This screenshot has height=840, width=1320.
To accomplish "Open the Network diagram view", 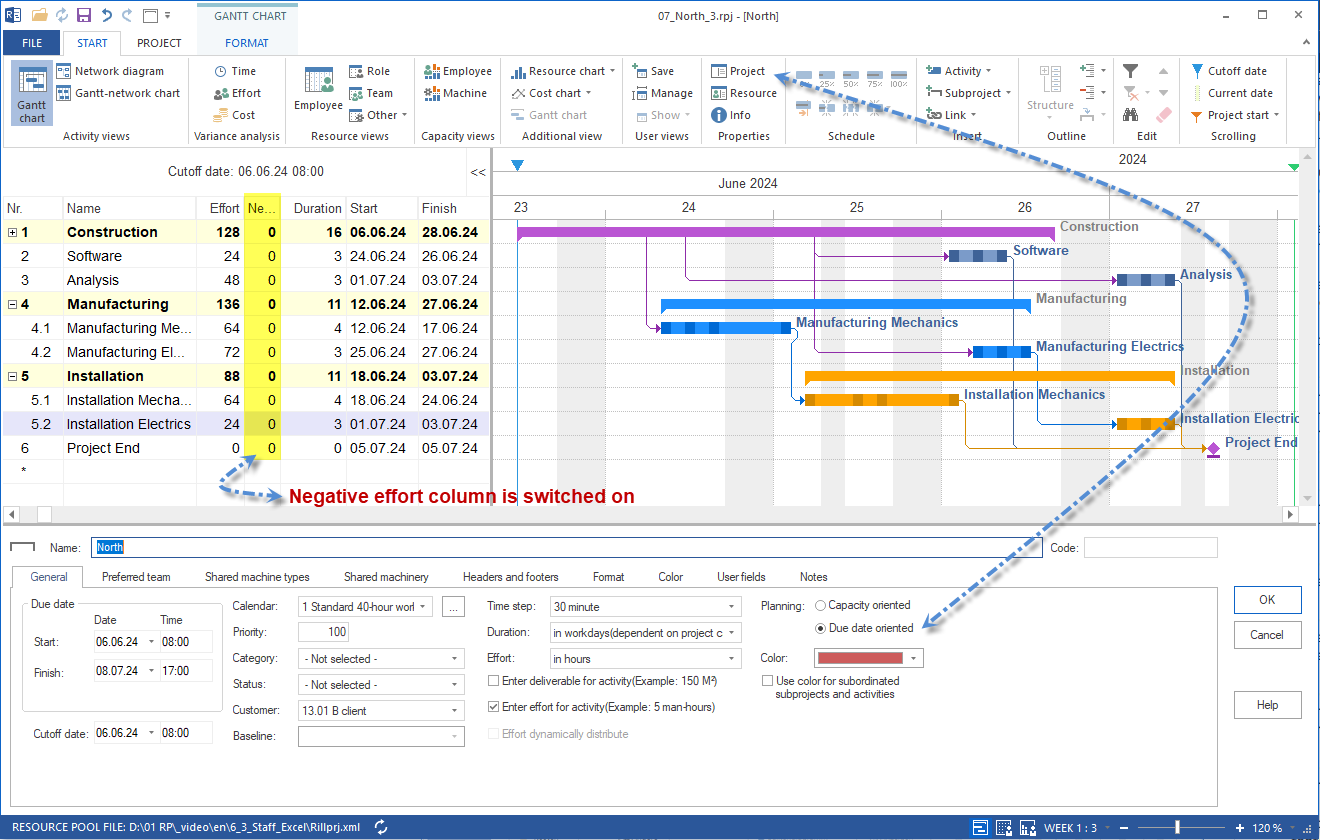I will click(118, 71).
